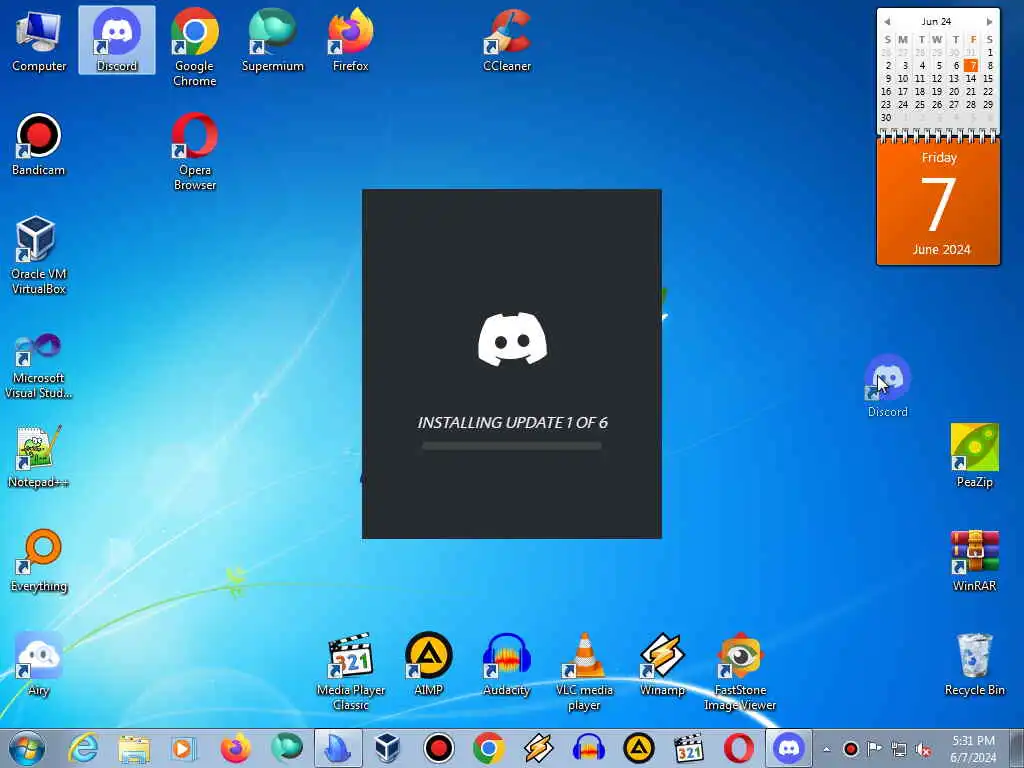The image size is (1024, 768).
Task: Select the Notepad++ desktop shortcut
Action: pos(39,456)
